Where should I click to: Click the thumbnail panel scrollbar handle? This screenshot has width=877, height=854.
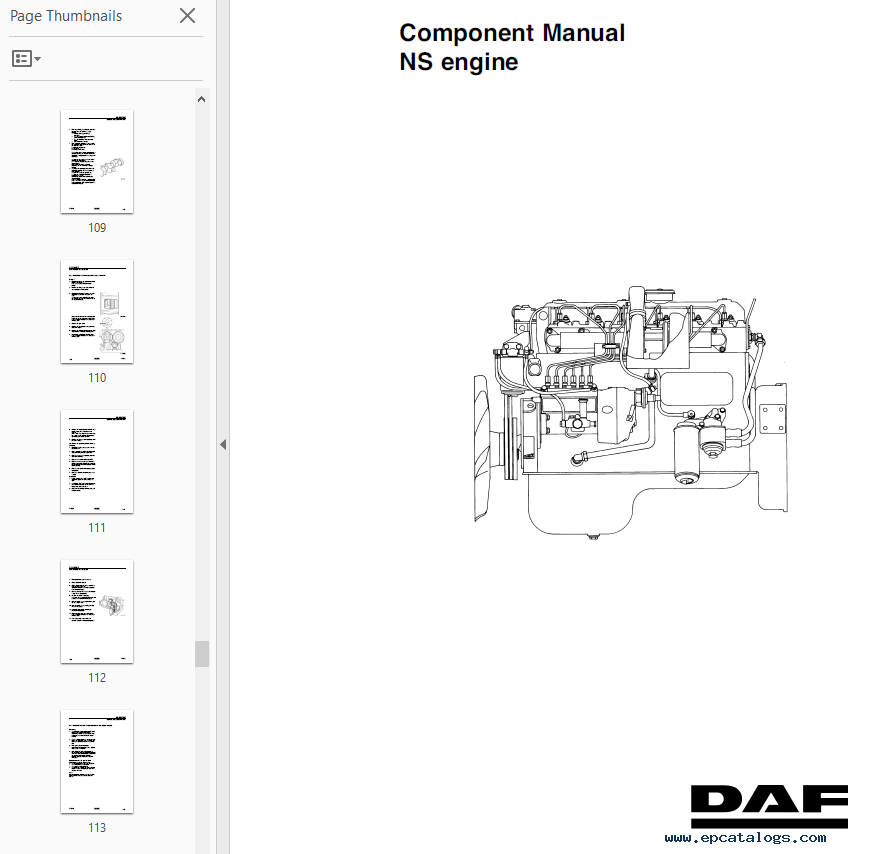click(x=202, y=654)
